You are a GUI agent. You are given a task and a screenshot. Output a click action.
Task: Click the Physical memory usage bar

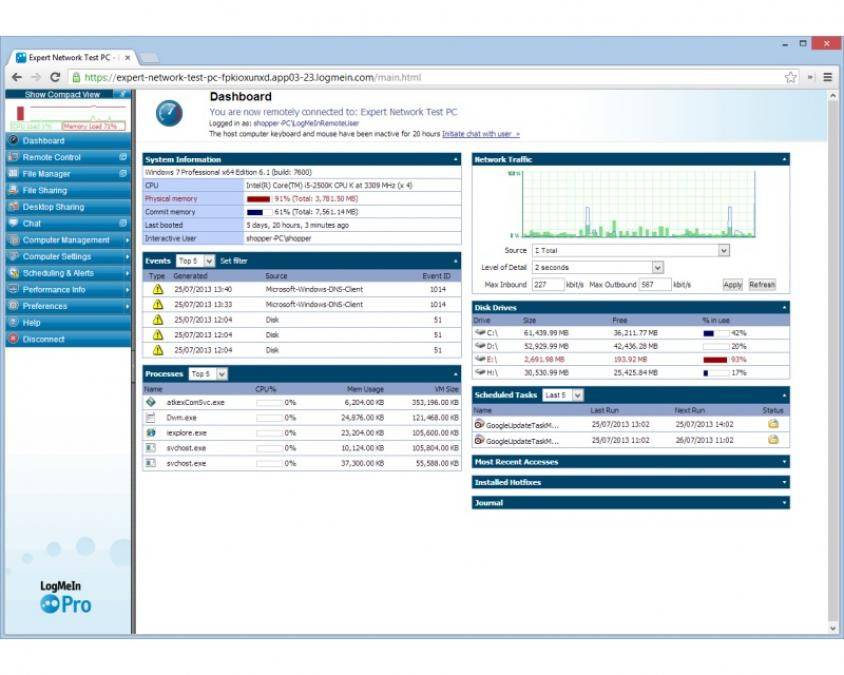[x=259, y=199]
